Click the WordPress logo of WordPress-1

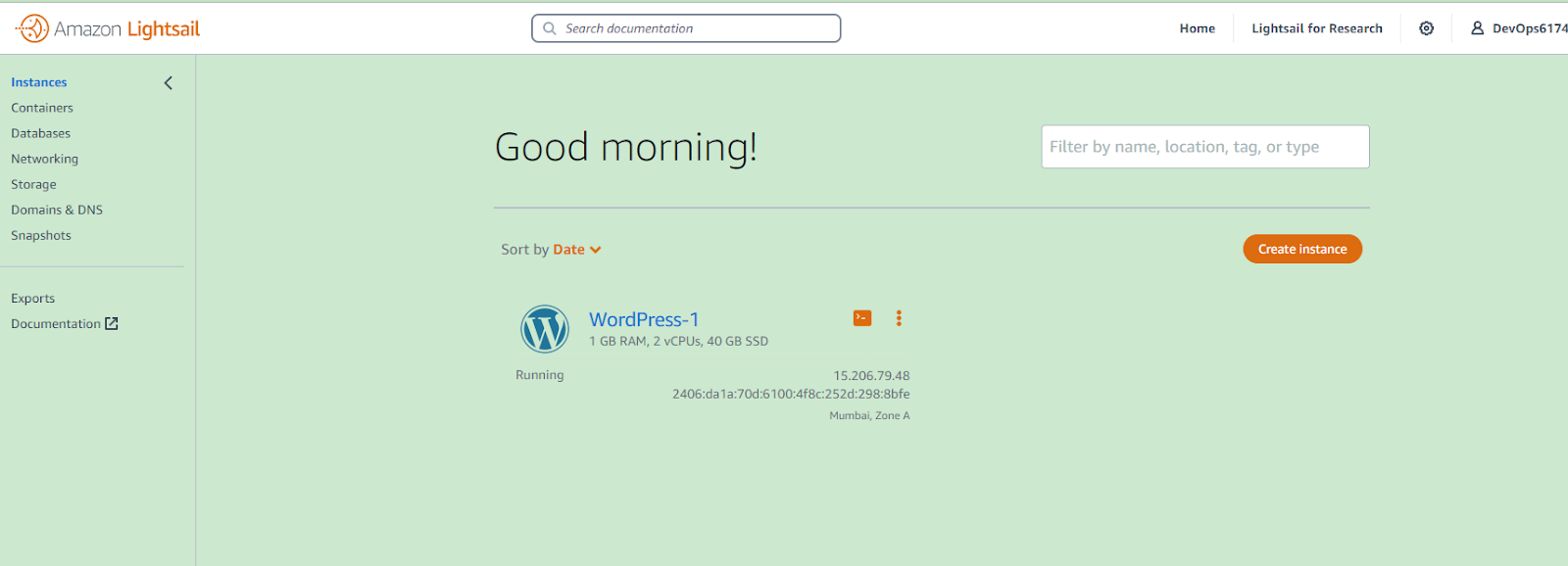(545, 329)
